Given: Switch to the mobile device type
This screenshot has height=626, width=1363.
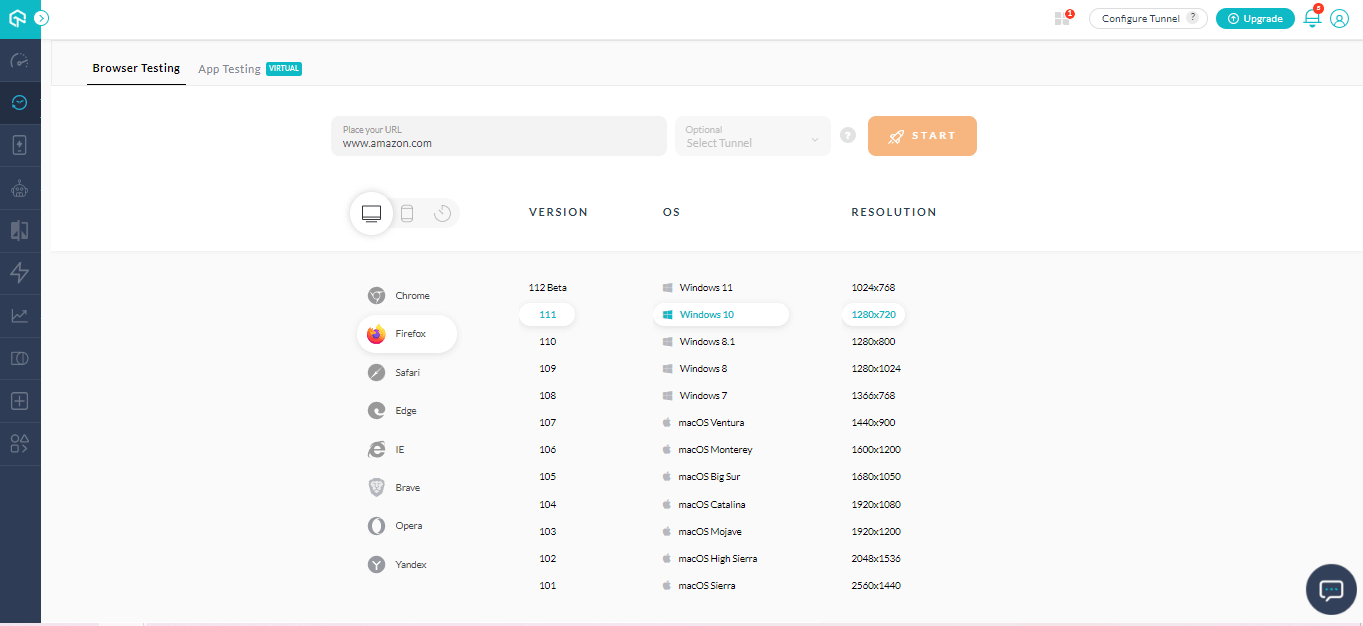Looking at the screenshot, I should pos(407,213).
